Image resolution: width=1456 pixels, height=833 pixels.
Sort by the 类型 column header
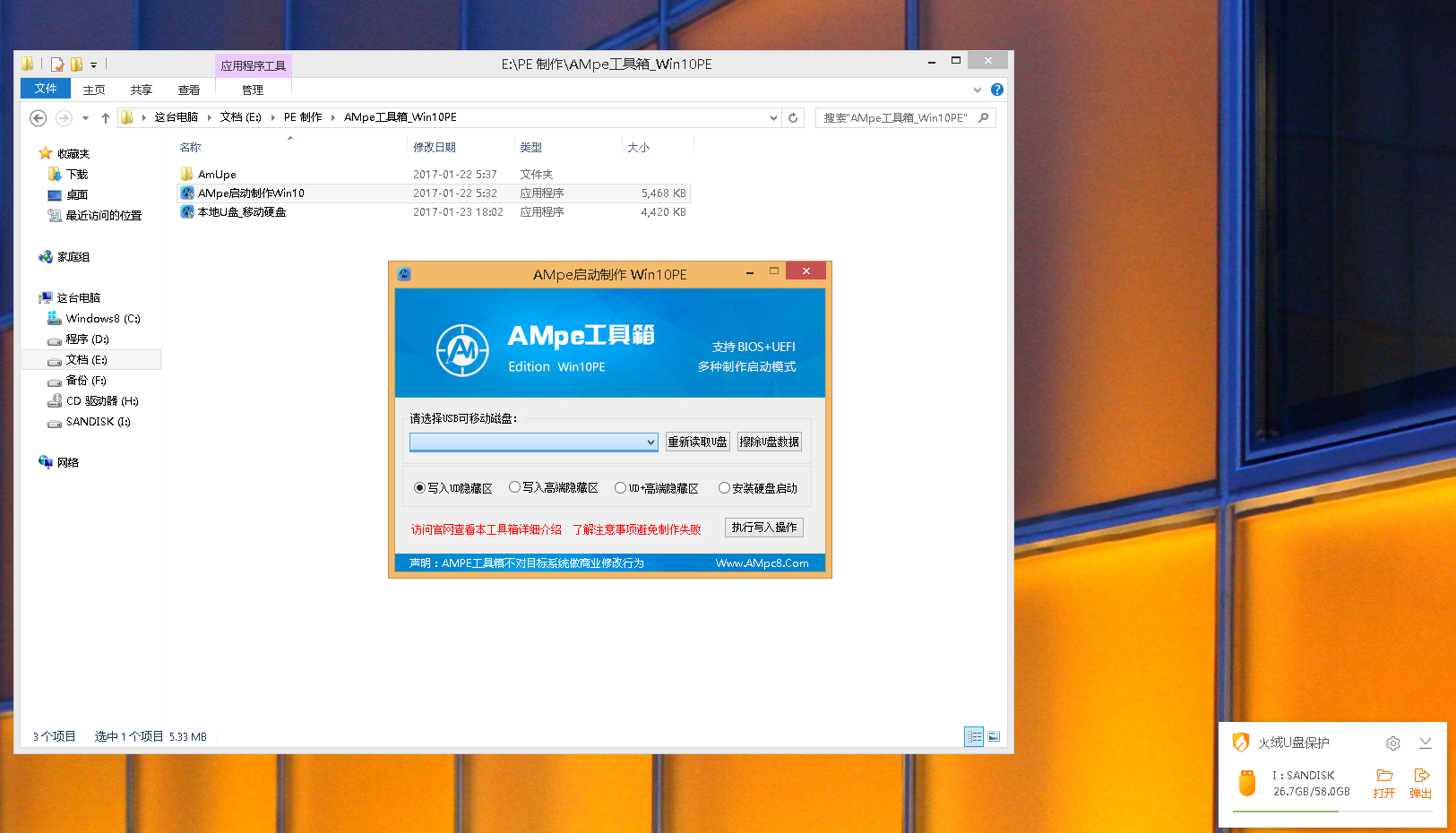coord(531,148)
